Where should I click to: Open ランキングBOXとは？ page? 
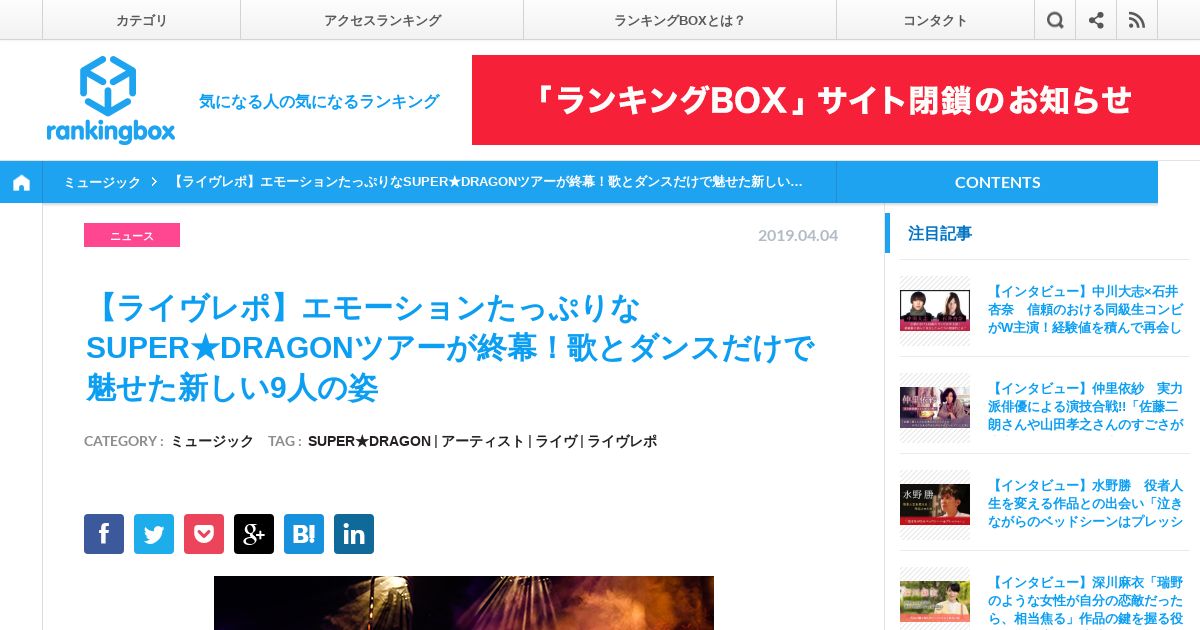pos(680,20)
